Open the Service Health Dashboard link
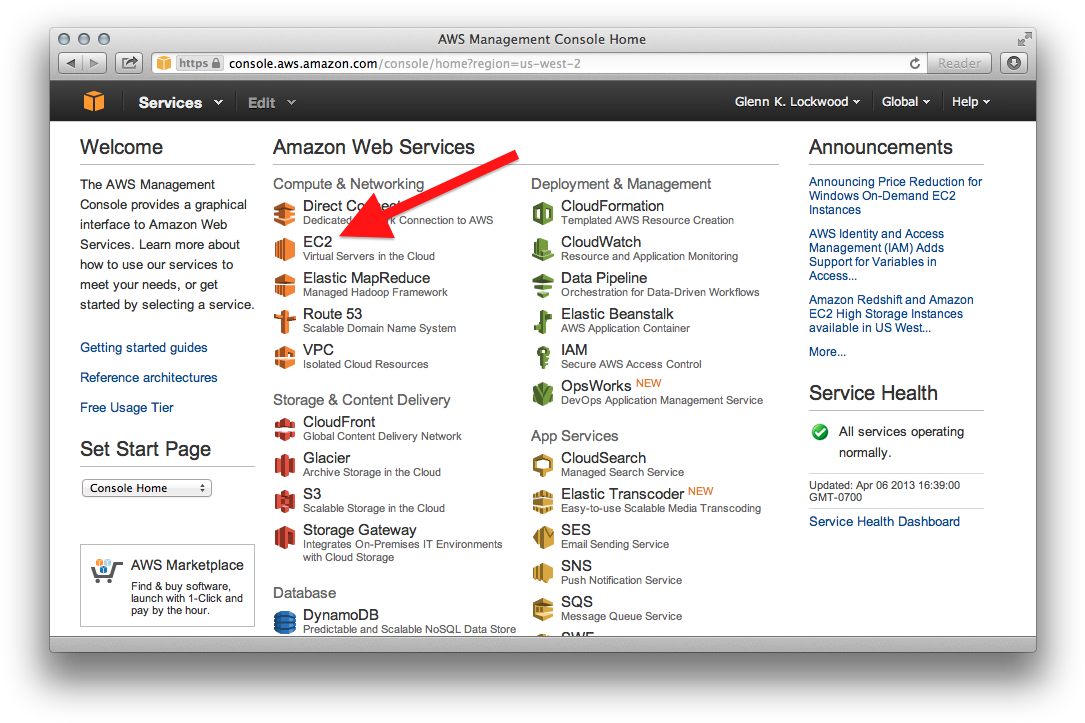 click(x=884, y=521)
